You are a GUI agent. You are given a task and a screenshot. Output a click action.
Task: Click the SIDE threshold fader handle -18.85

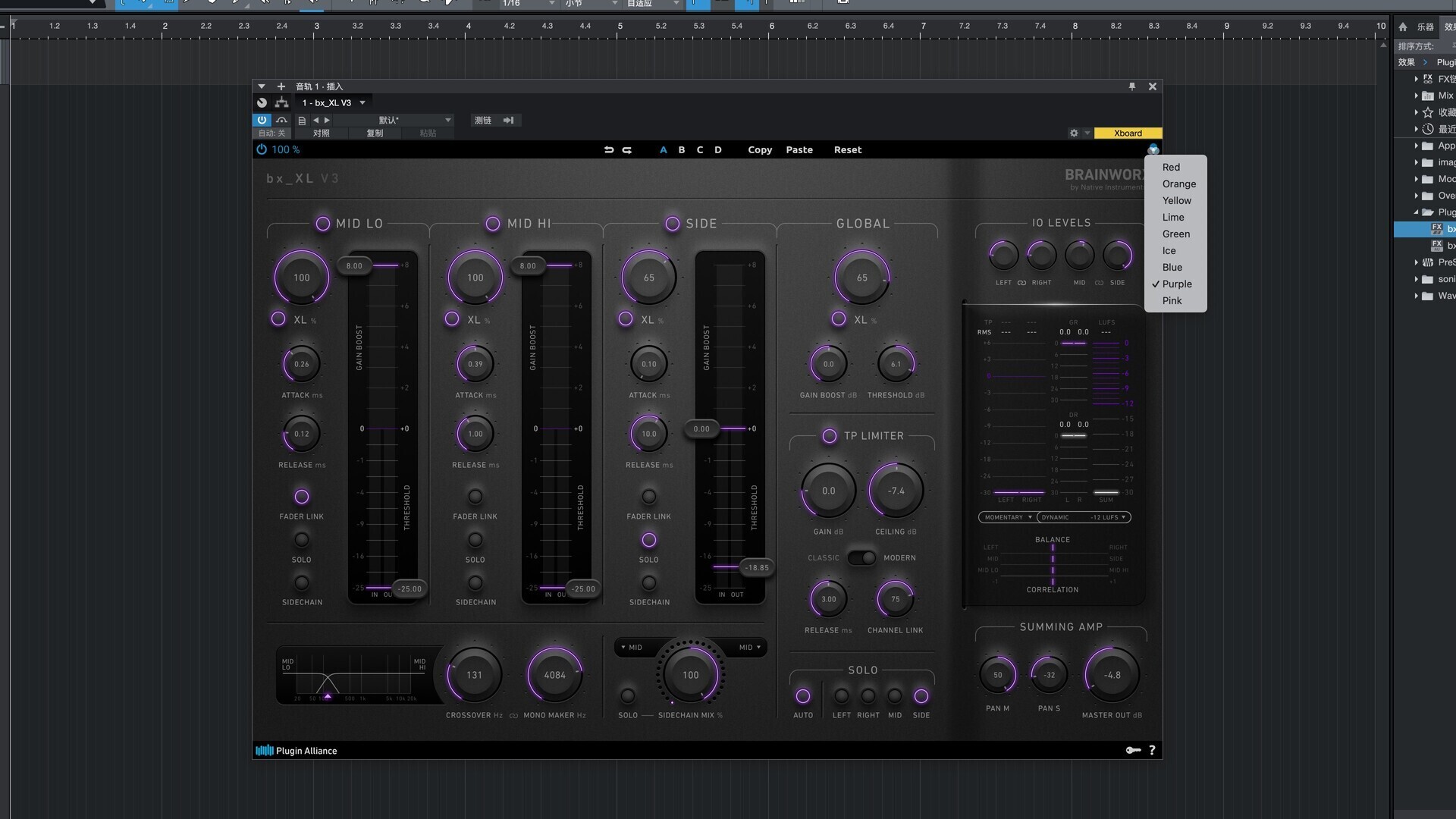click(757, 567)
